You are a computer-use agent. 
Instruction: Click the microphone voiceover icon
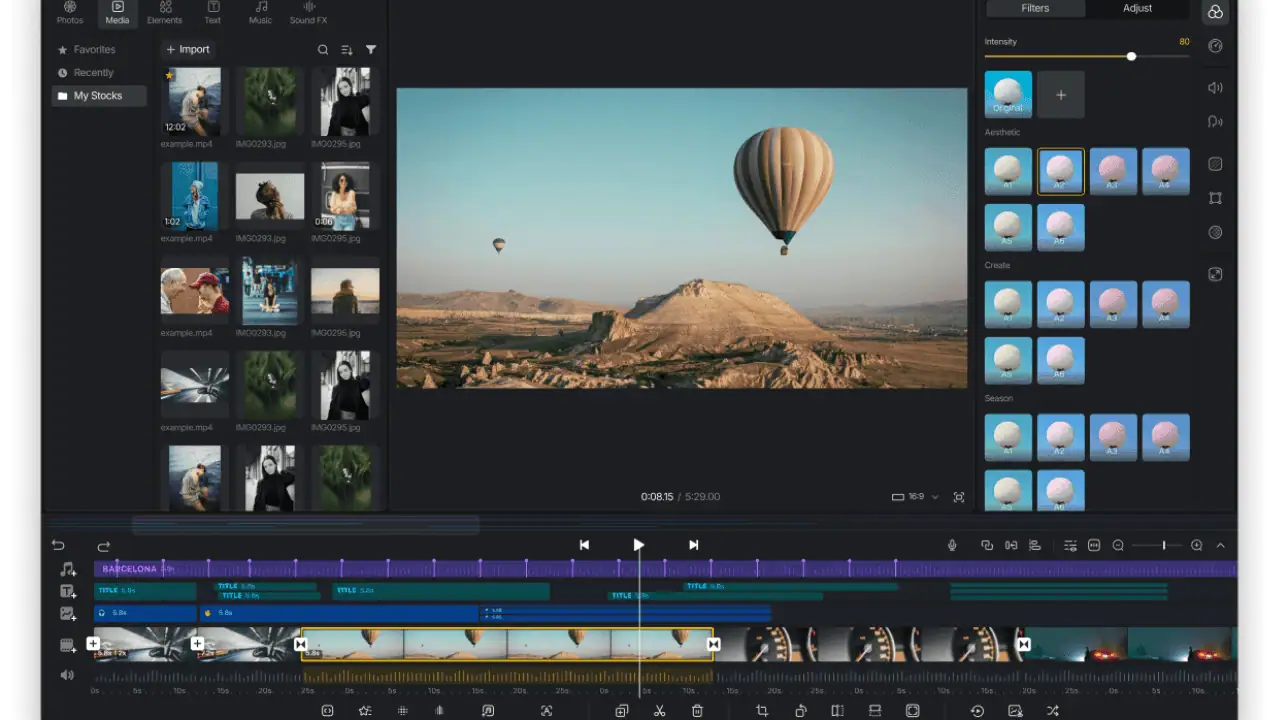point(952,545)
